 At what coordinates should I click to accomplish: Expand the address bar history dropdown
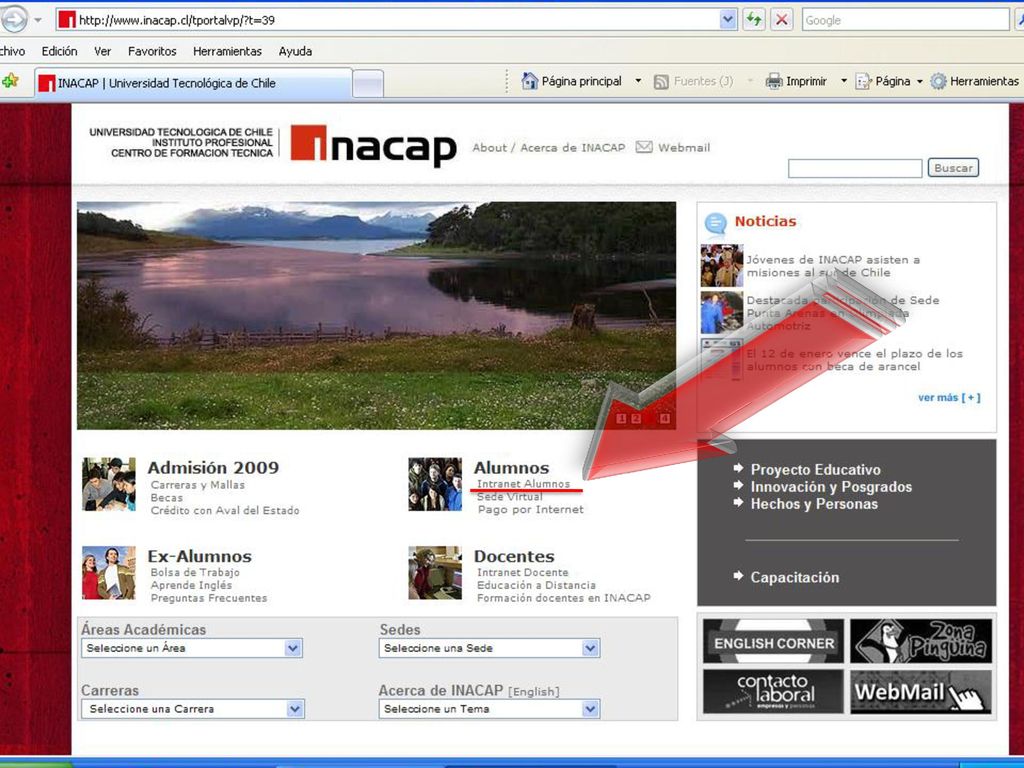point(728,20)
